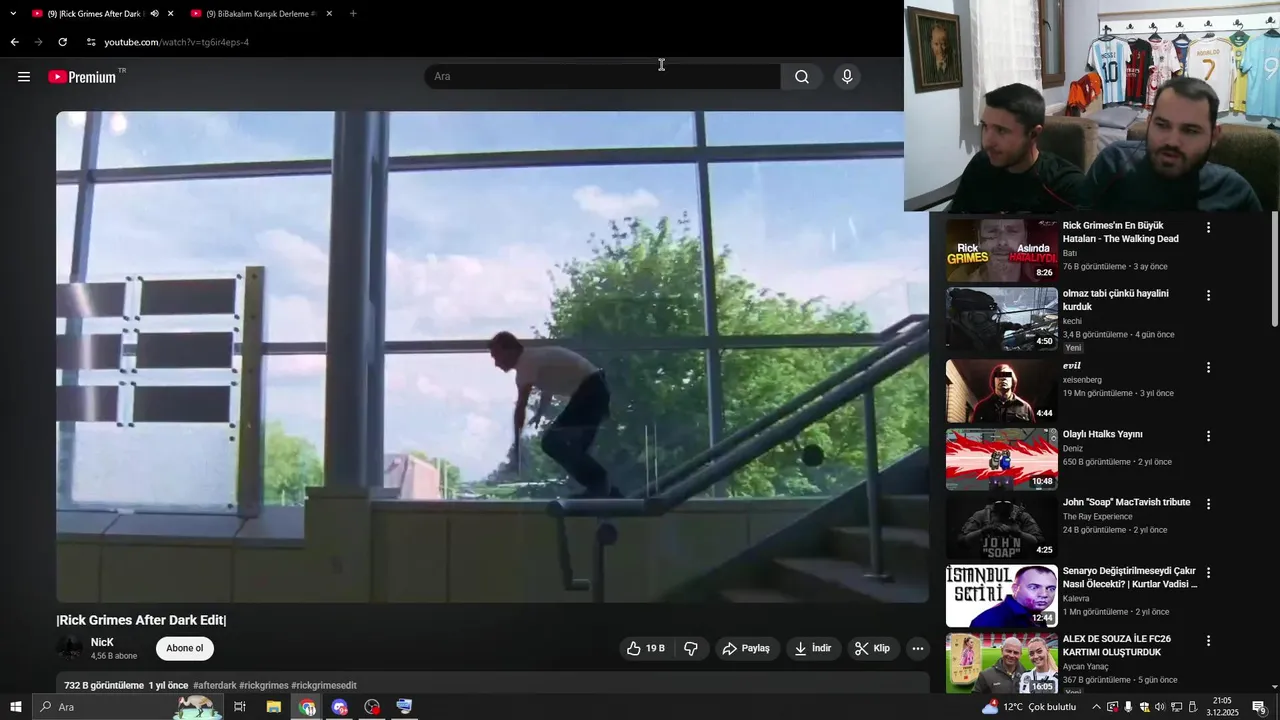The width and height of the screenshot is (1280, 720).
Task: Close the BiBakalım Karışık Derleme tab
Action: click(329, 14)
